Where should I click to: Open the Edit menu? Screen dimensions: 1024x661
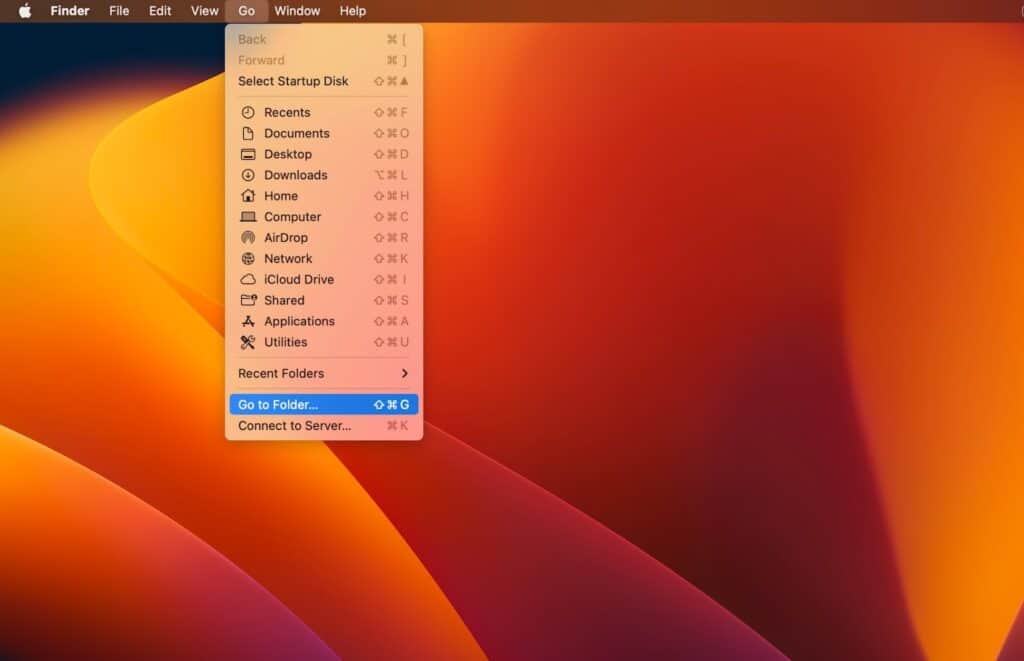coord(160,11)
